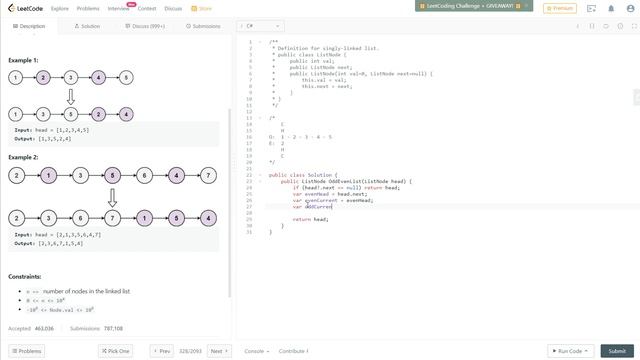Close the LeetCoding Challenge banner
Viewport: 640px width, 360px height.
click(x=527, y=6)
